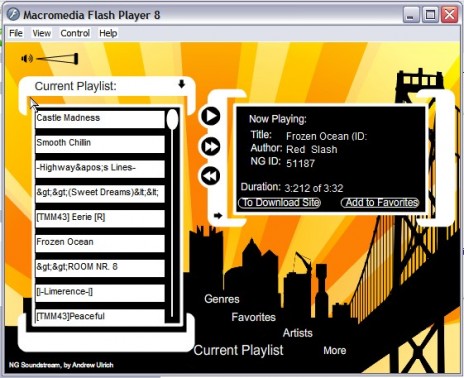Click the Add to Favorites button
The width and height of the screenshot is (464, 378).
click(380, 202)
